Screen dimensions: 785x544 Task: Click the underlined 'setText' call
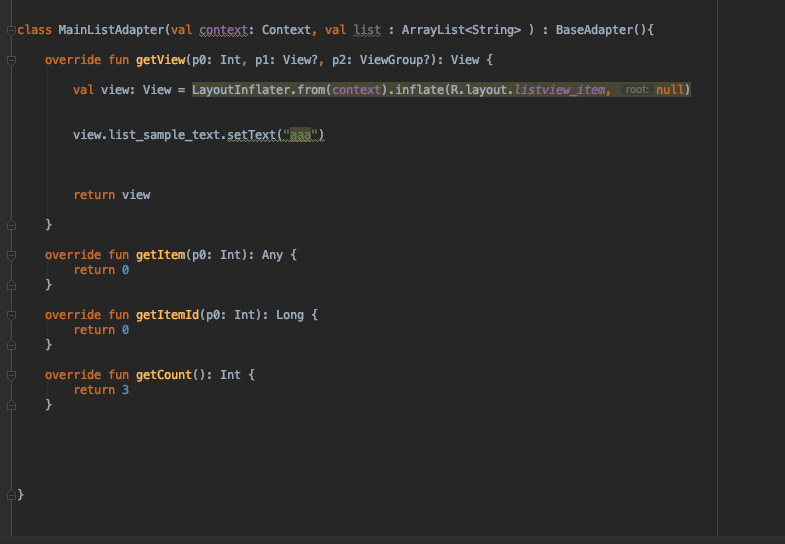click(251, 135)
